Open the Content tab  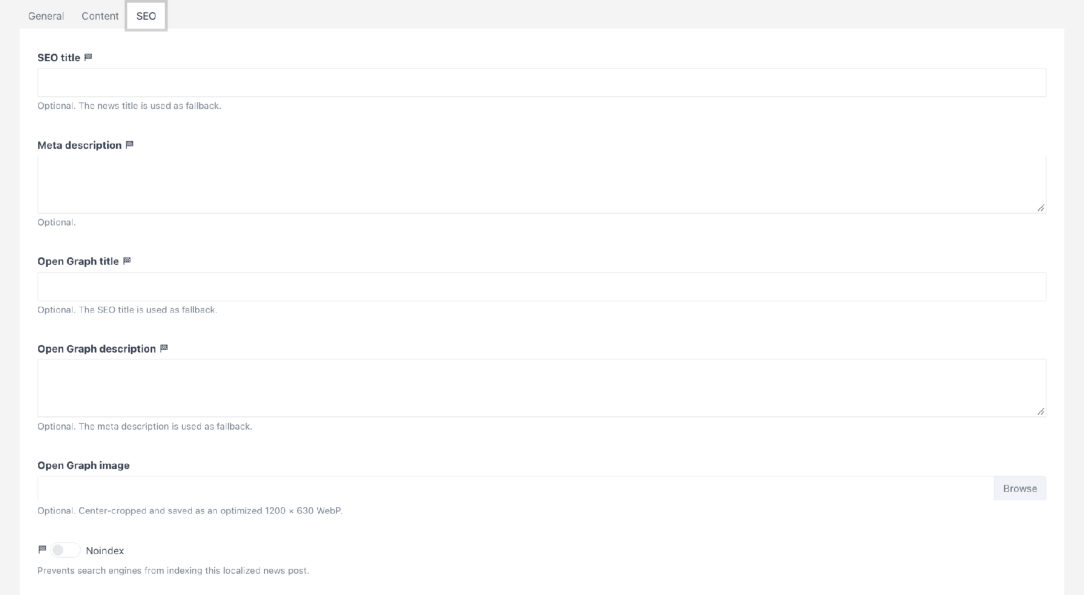[x=100, y=16]
